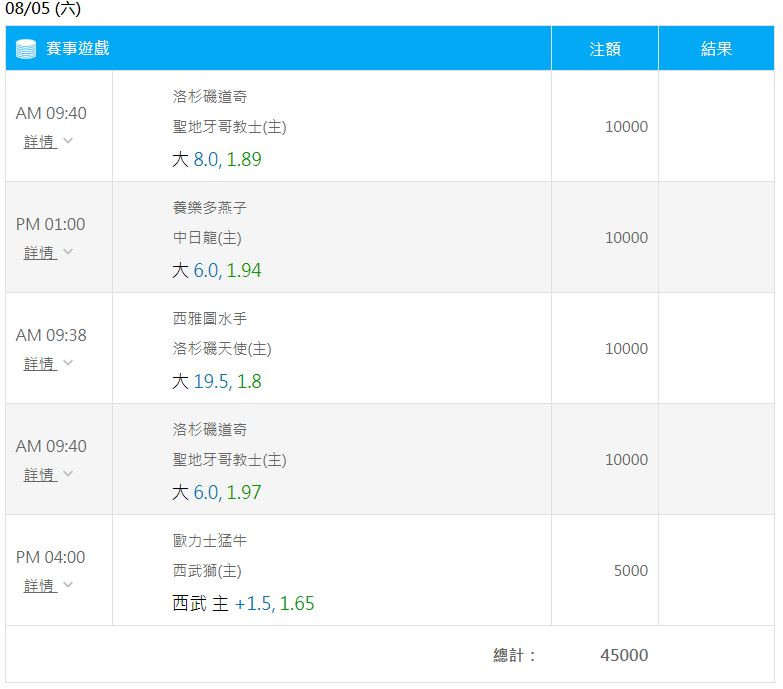Open 詳情 link for 大 6.0, 1.97 bet

(x=40, y=475)
